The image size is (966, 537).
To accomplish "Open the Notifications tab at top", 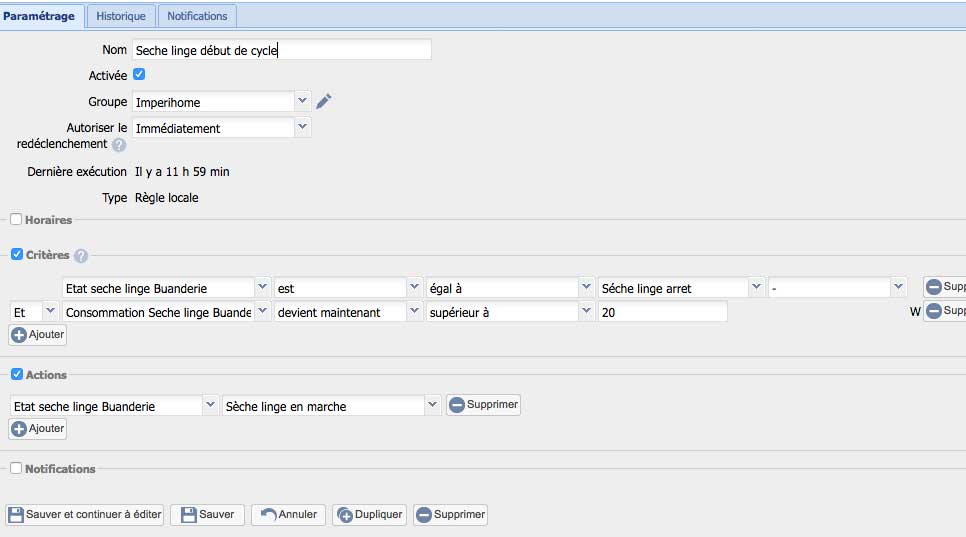I will point(197,16).
